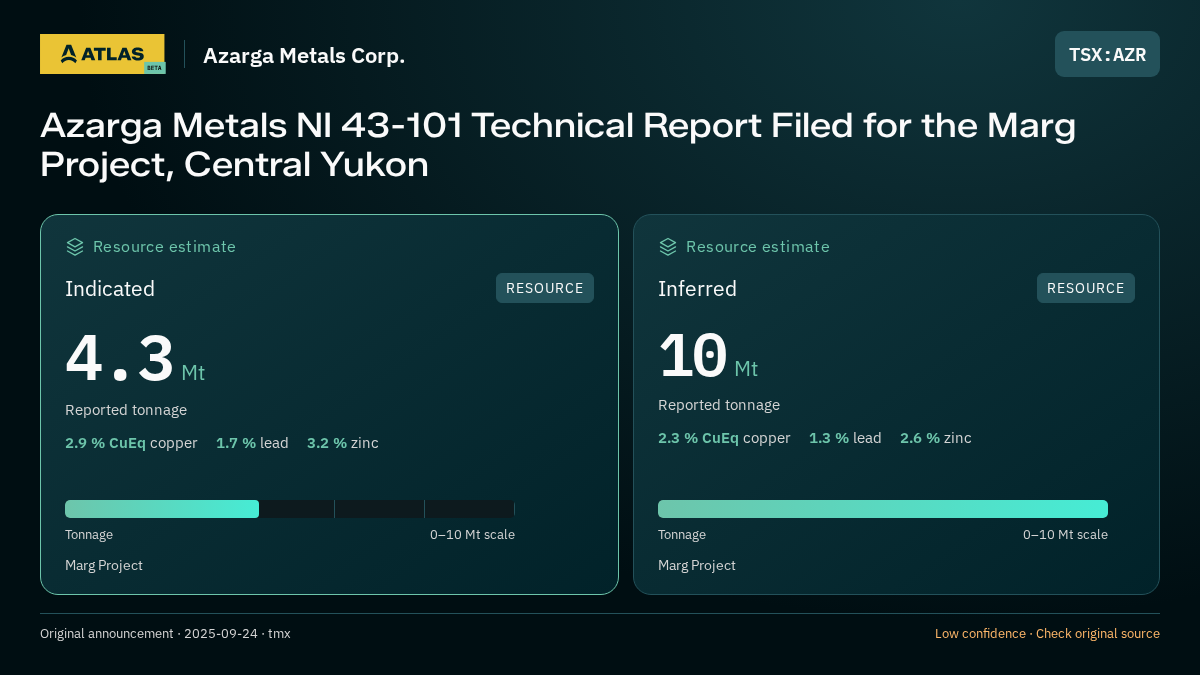This screenshot has height=675, width=1200.
Task: Click 'Resource estimate' label on Indicated card
Action: tap(164, 247)
